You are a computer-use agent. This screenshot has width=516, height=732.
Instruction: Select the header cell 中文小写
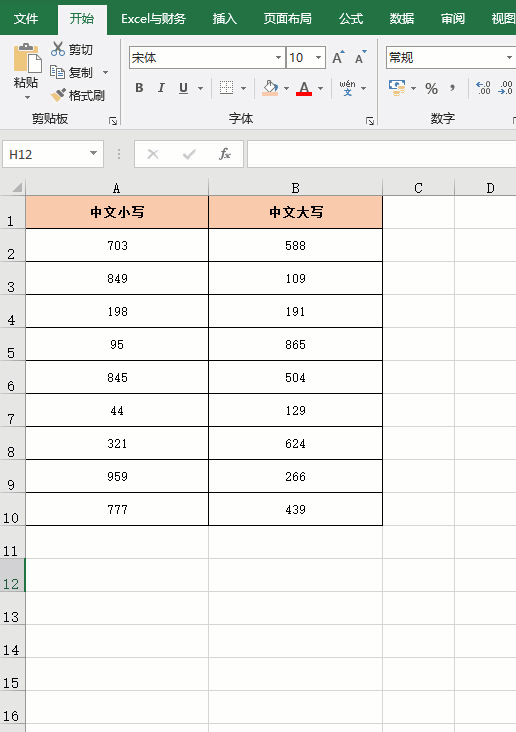(117, 212)
